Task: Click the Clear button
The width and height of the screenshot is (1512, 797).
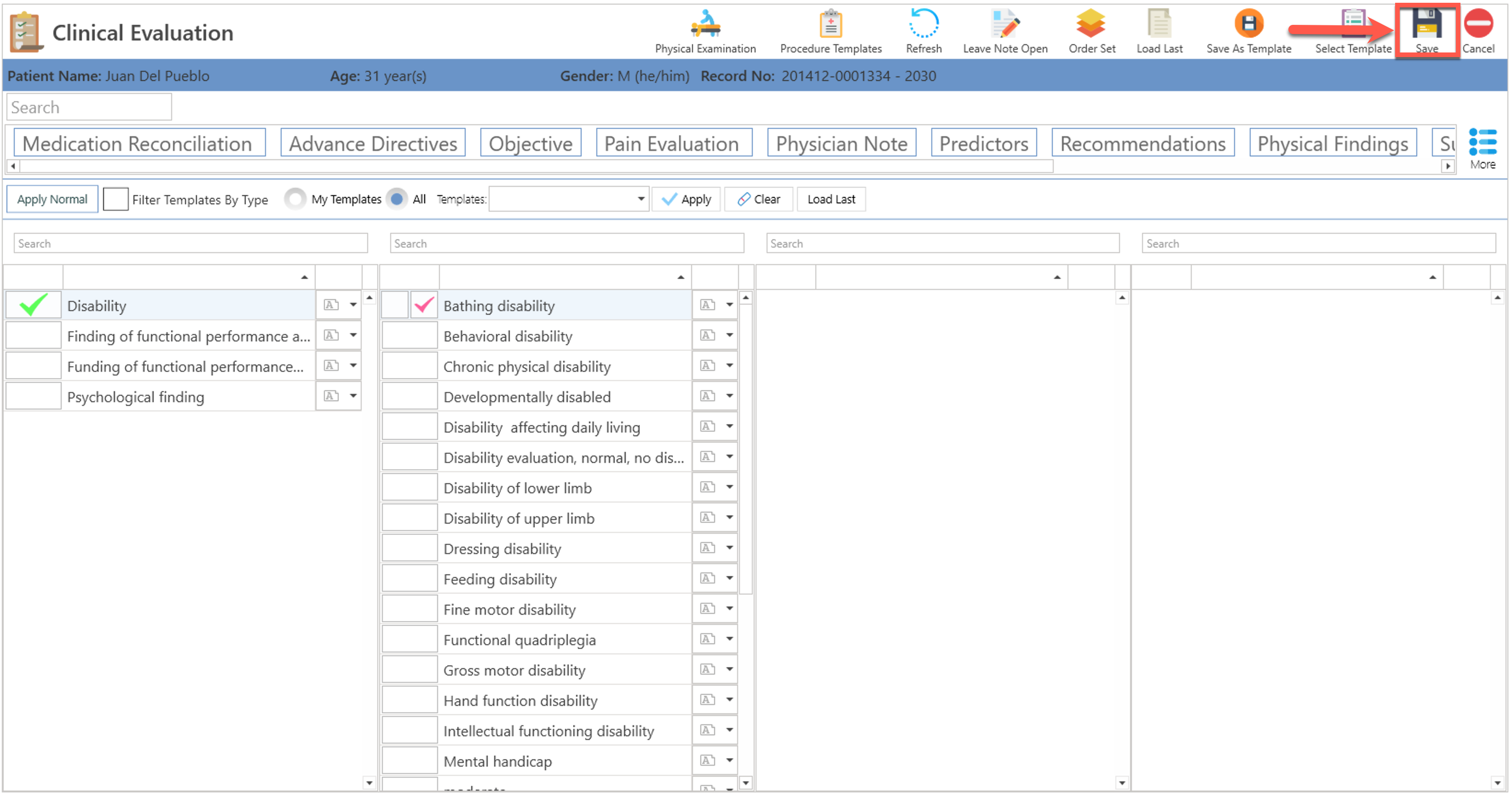Action: coord(758,200)
